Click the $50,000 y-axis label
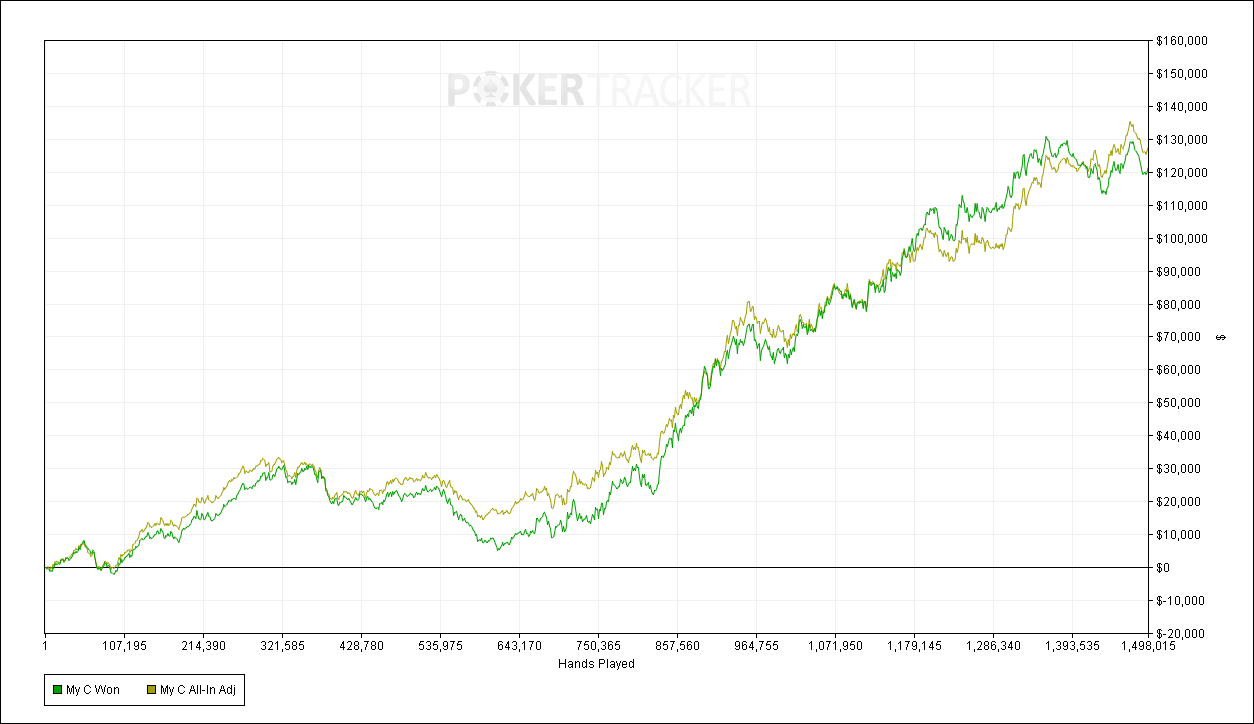 [1178, 403]
